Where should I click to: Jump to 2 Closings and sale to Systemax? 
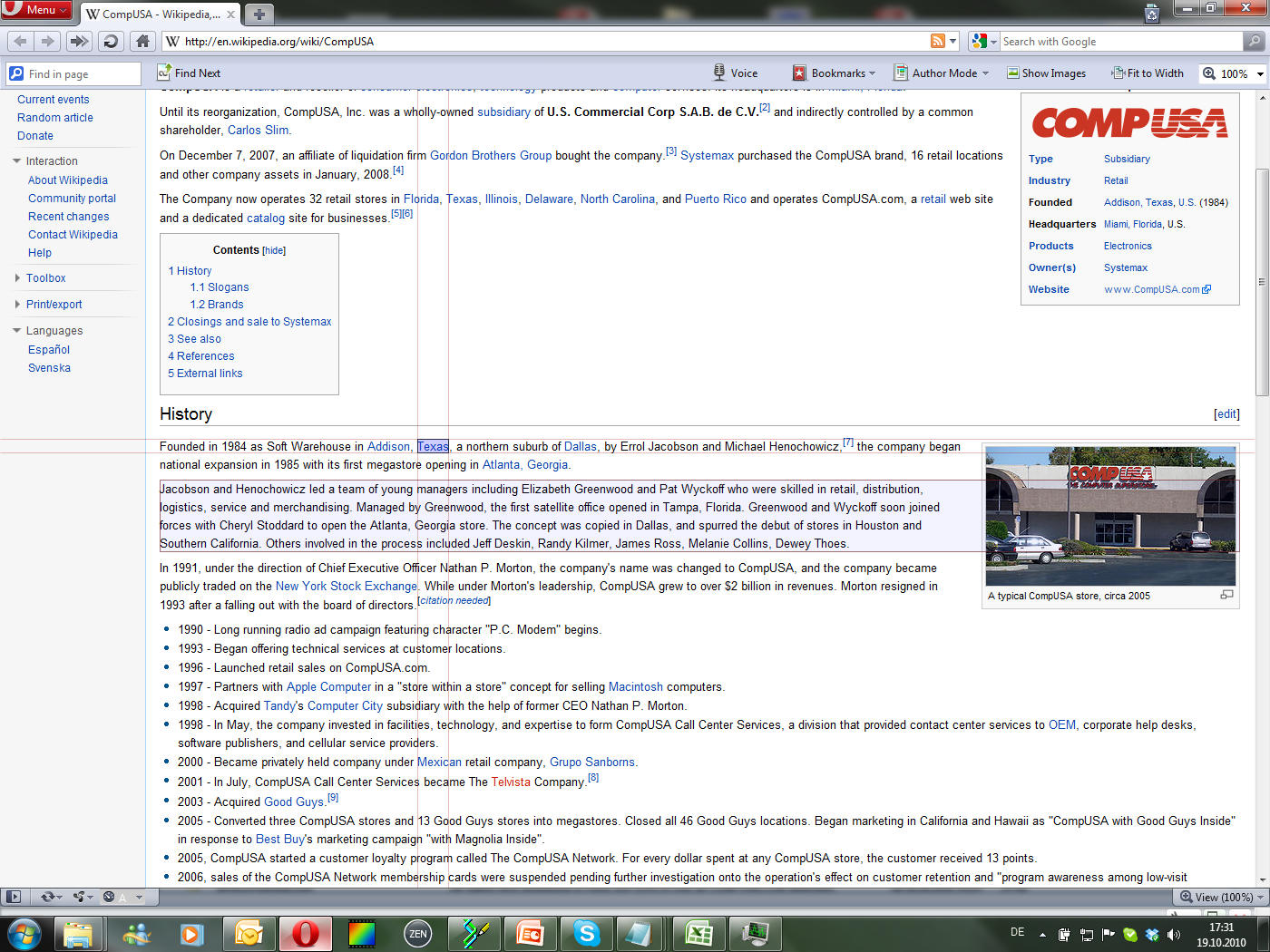click(249, 322)
